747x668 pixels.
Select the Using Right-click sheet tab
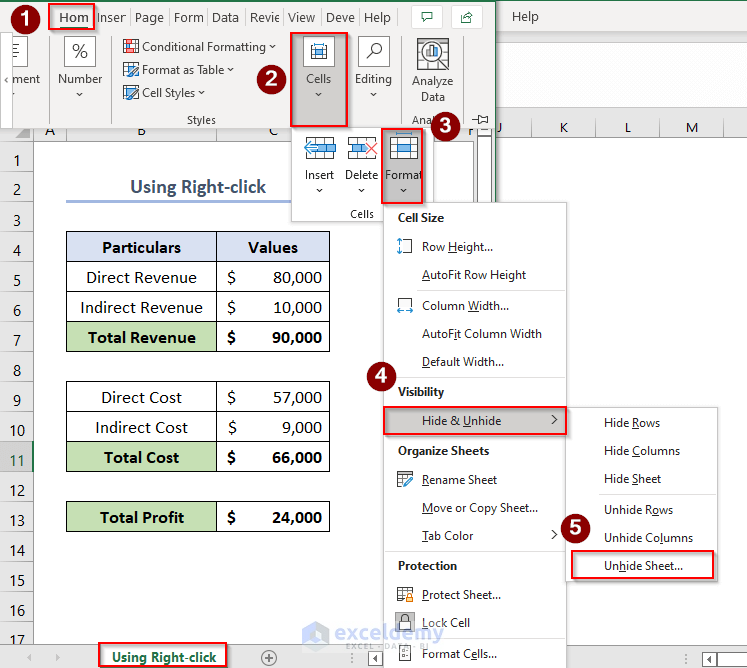click(163, 657)
